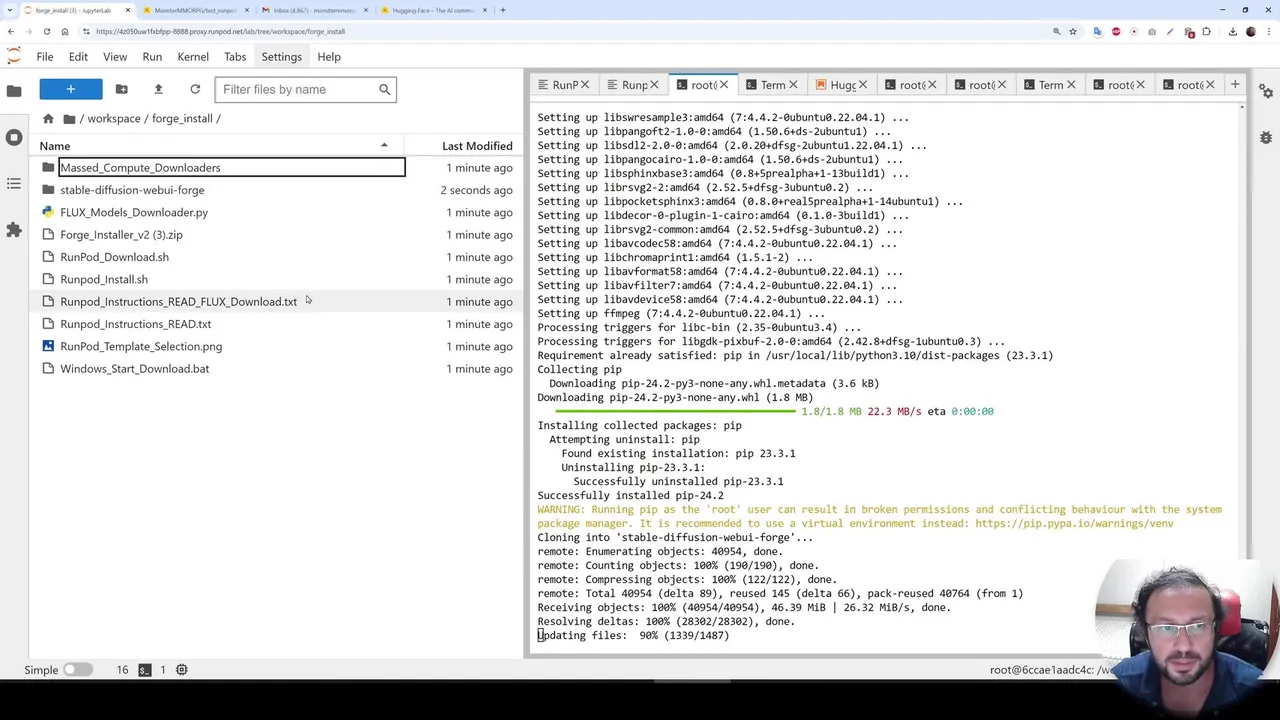Open the Table of Contents sidebar
The width and height of the screenshot is (1280, 720).
[14, 184]
